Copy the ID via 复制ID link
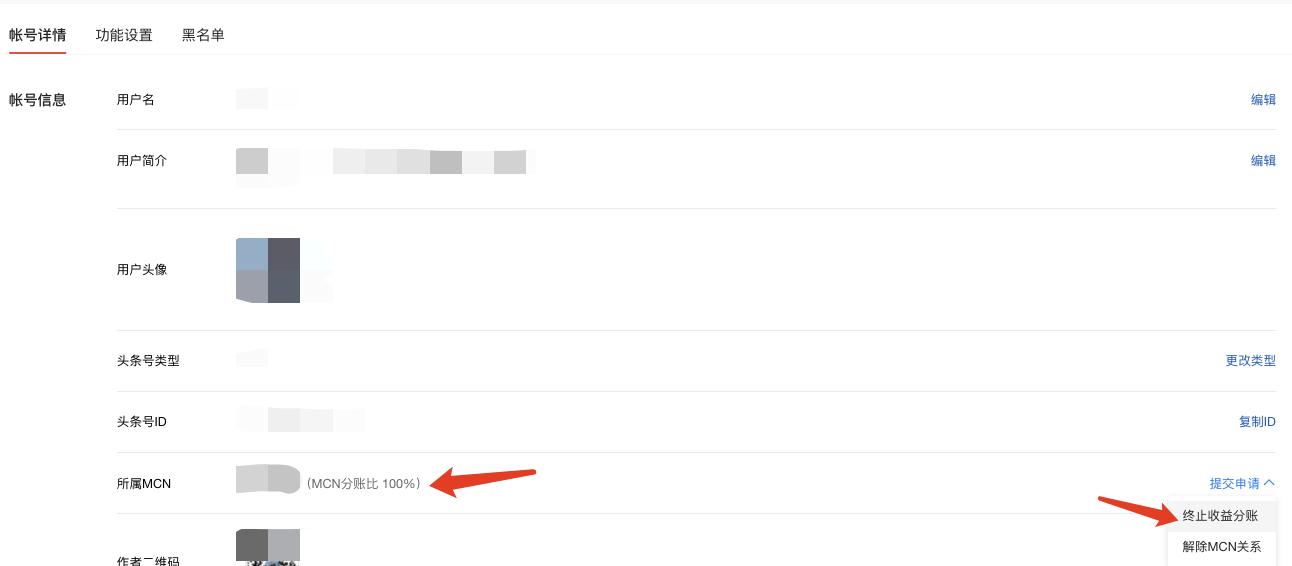The height and width of the screenshot is (566, 1292). [1257, 422]
